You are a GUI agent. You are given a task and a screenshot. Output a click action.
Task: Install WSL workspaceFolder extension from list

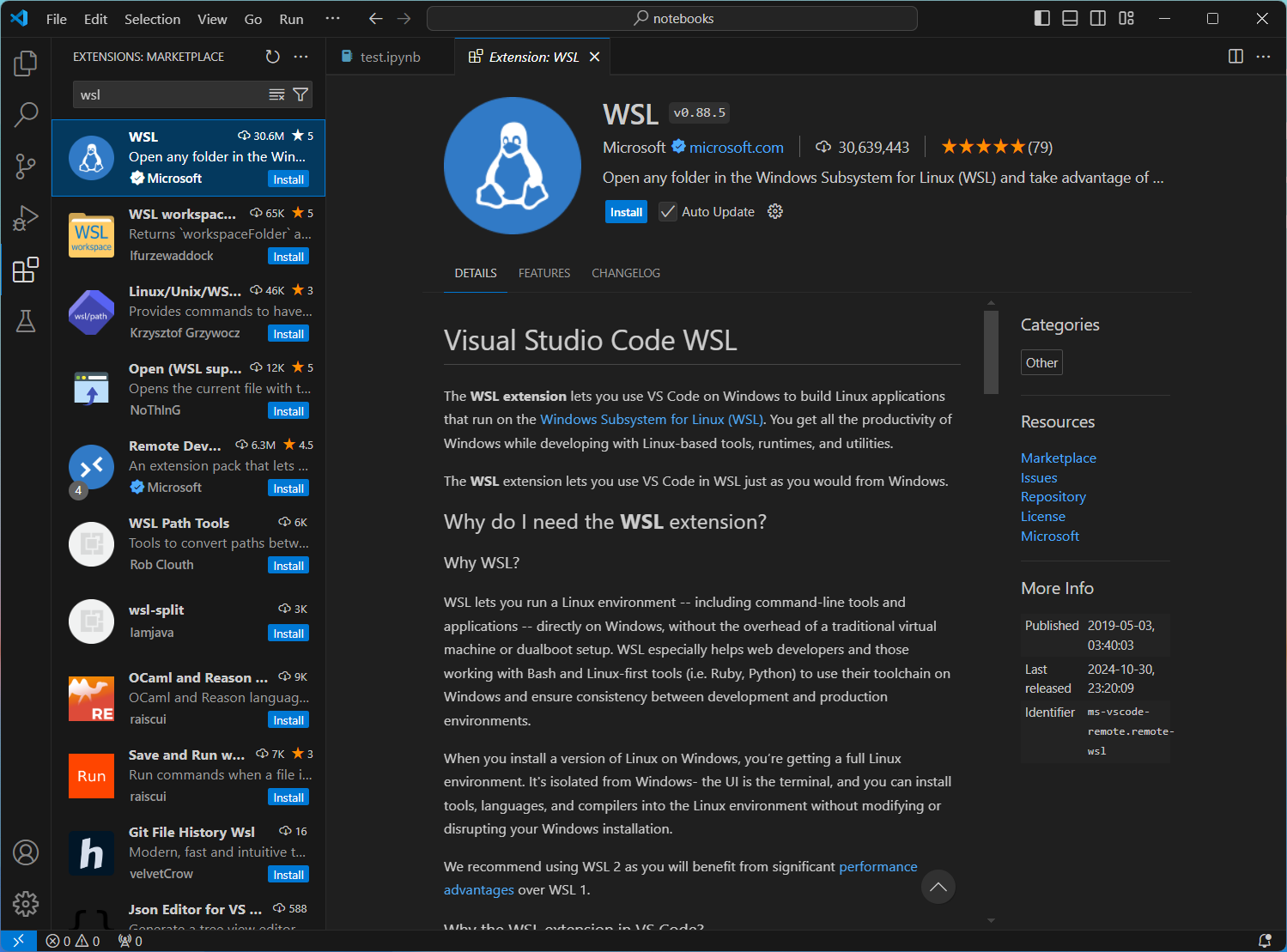288,257
